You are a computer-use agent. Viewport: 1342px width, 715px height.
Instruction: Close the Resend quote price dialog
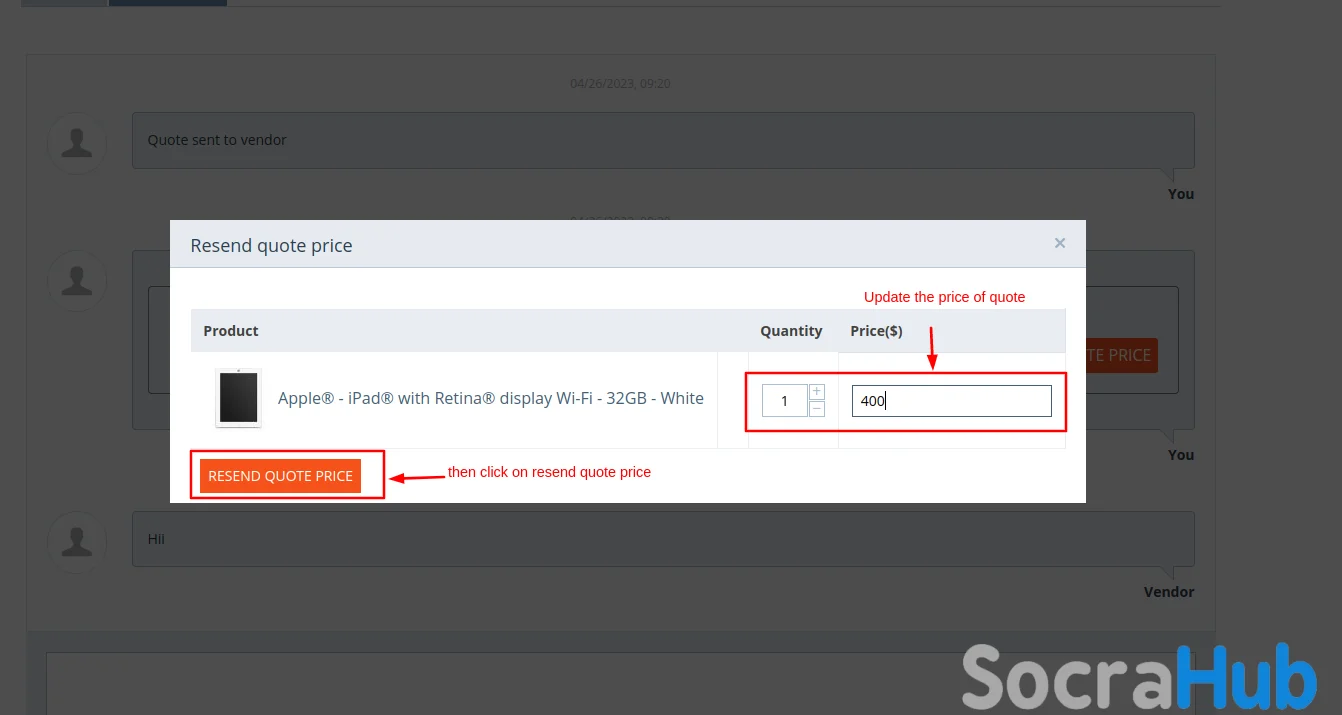click(x=1060, y=243)
